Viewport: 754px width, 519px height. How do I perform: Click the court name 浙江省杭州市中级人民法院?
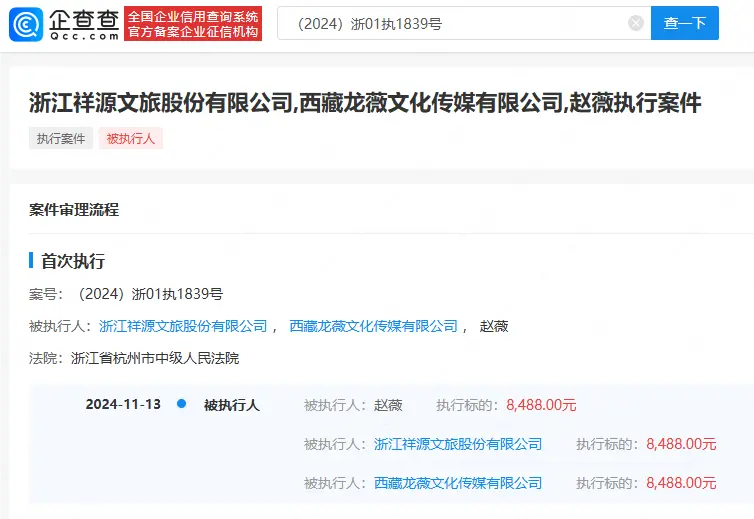click(155, 358)
